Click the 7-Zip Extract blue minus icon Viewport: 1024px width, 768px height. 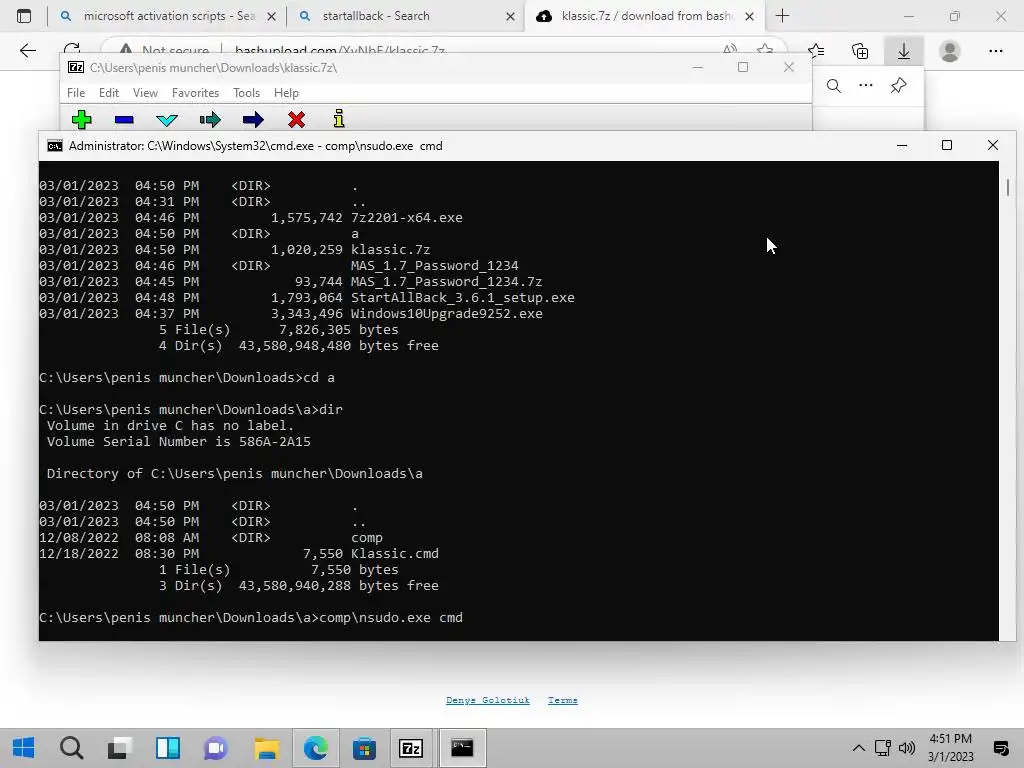tap(124, 120)
